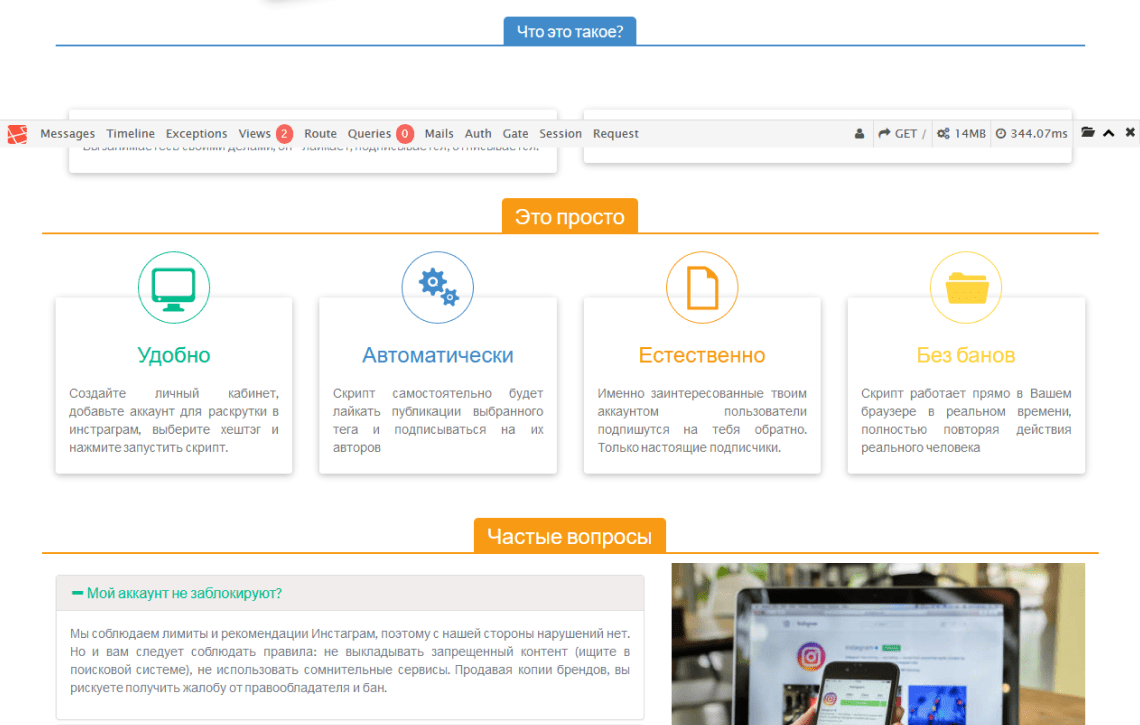Click the Частые вопросы section button

coord(569,536)
